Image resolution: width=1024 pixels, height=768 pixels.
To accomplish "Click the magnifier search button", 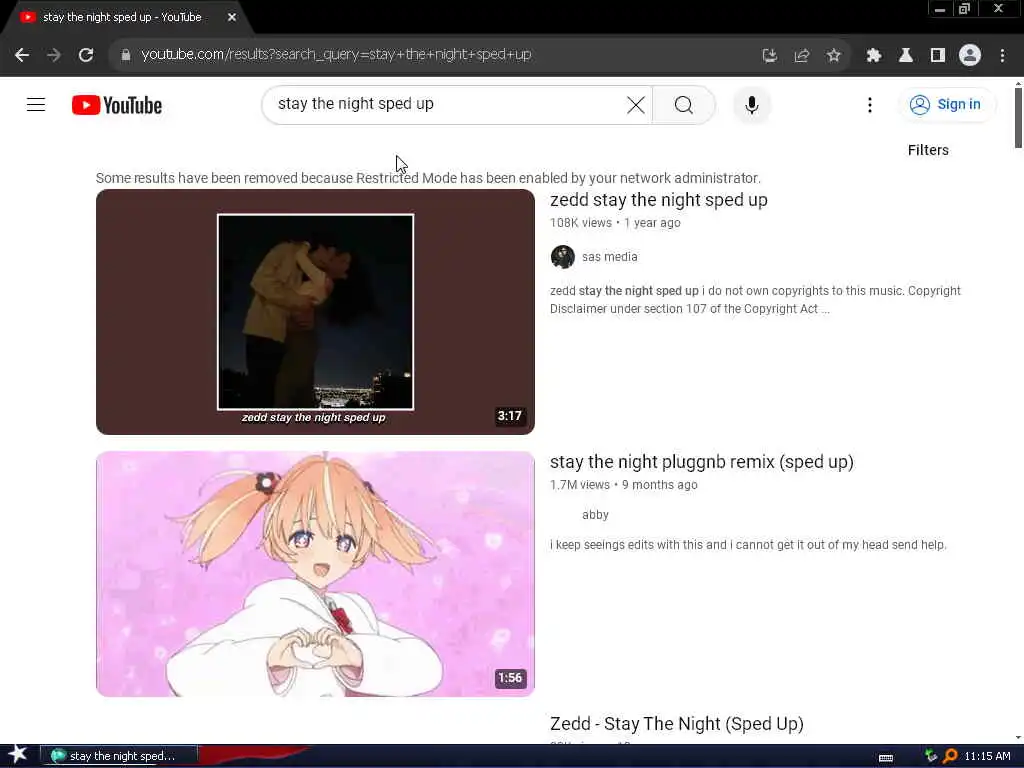I will pyautogui.click(x=684, y=104).
